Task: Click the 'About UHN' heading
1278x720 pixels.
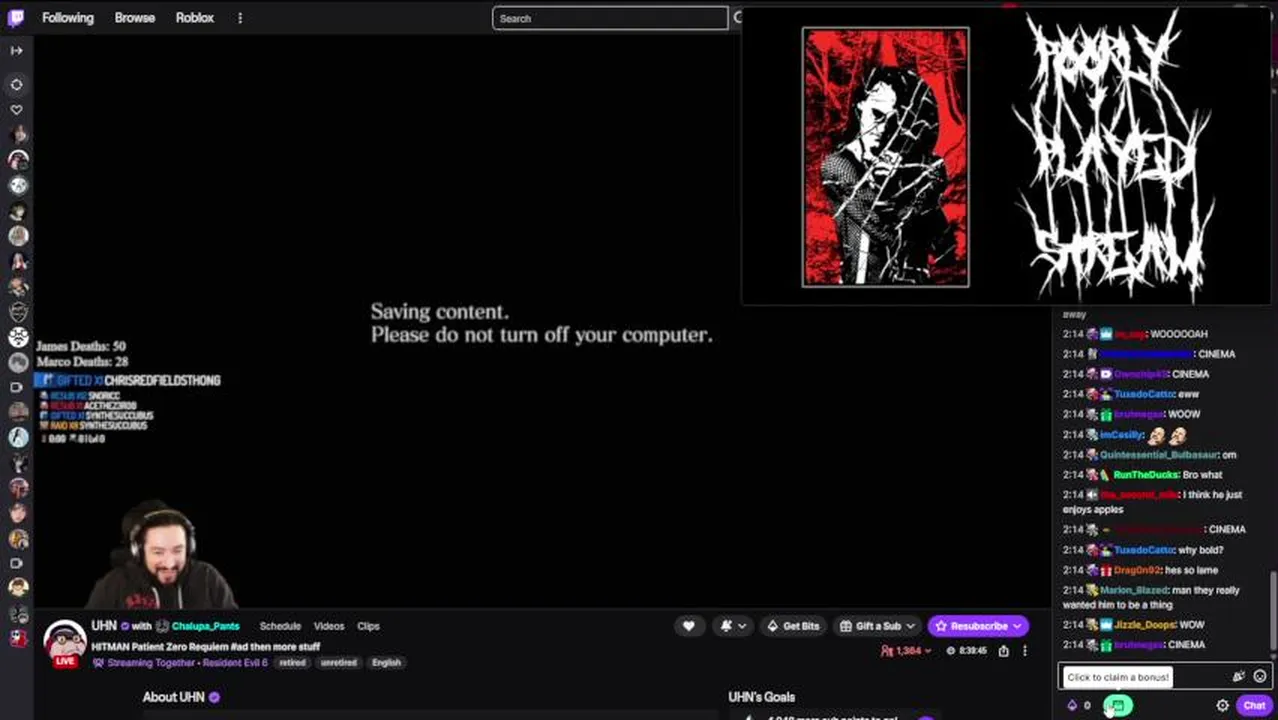Action: point(174,697)
